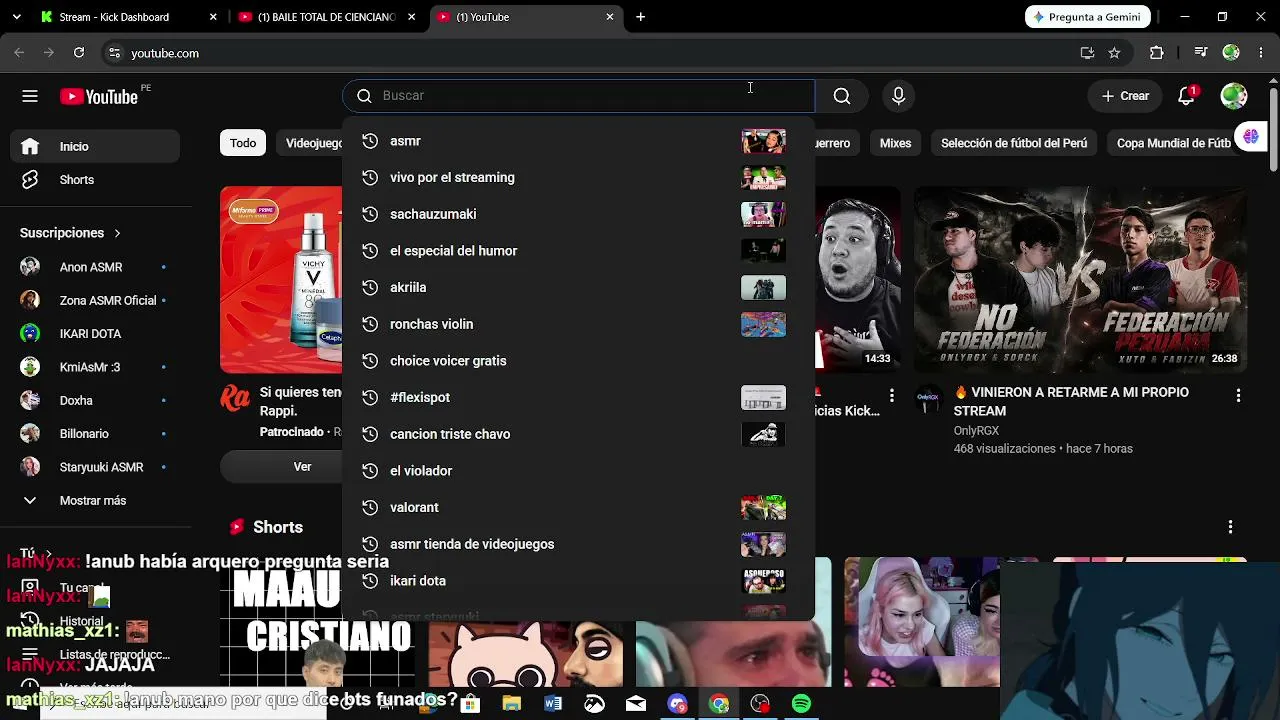The height and width of the screenshot is (720, 1280).
Task: Select 'asmr tienda de videojuegos' suggestion
Action: [x=578, y=544]
